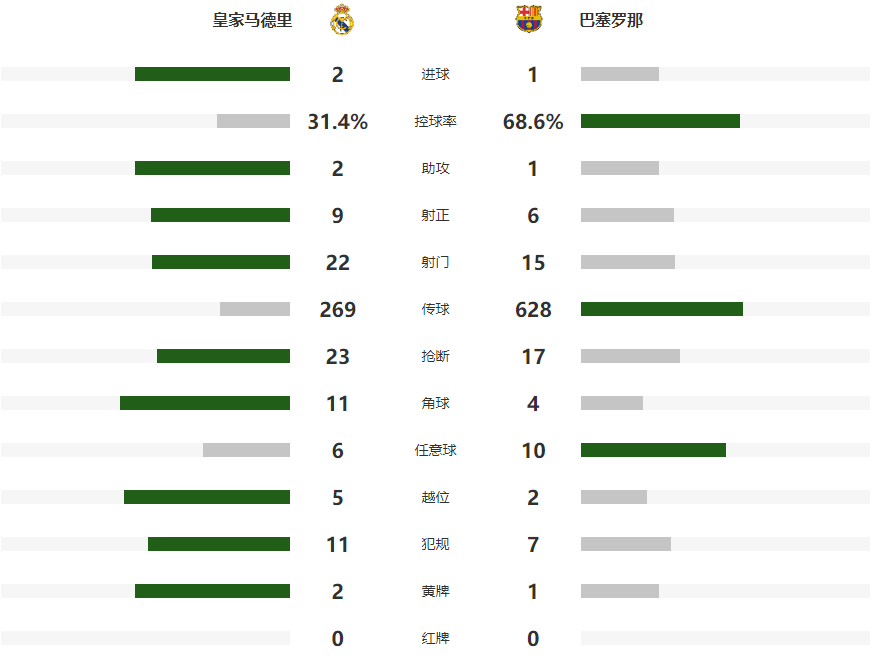Click the 黄牌 stat label

(x=435, y=591)
